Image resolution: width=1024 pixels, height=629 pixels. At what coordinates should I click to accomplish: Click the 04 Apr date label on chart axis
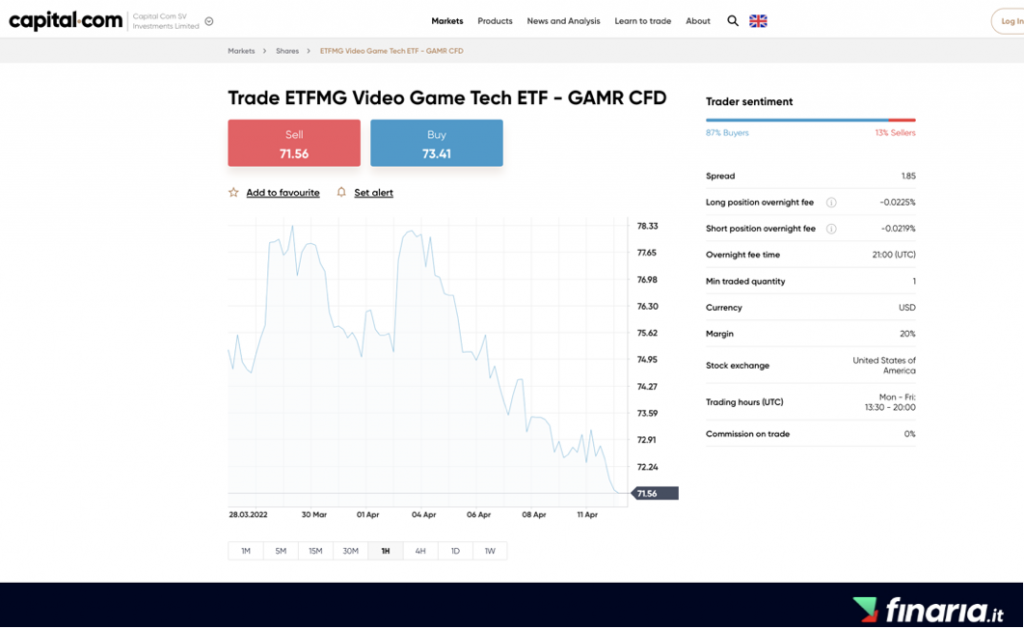424,515
